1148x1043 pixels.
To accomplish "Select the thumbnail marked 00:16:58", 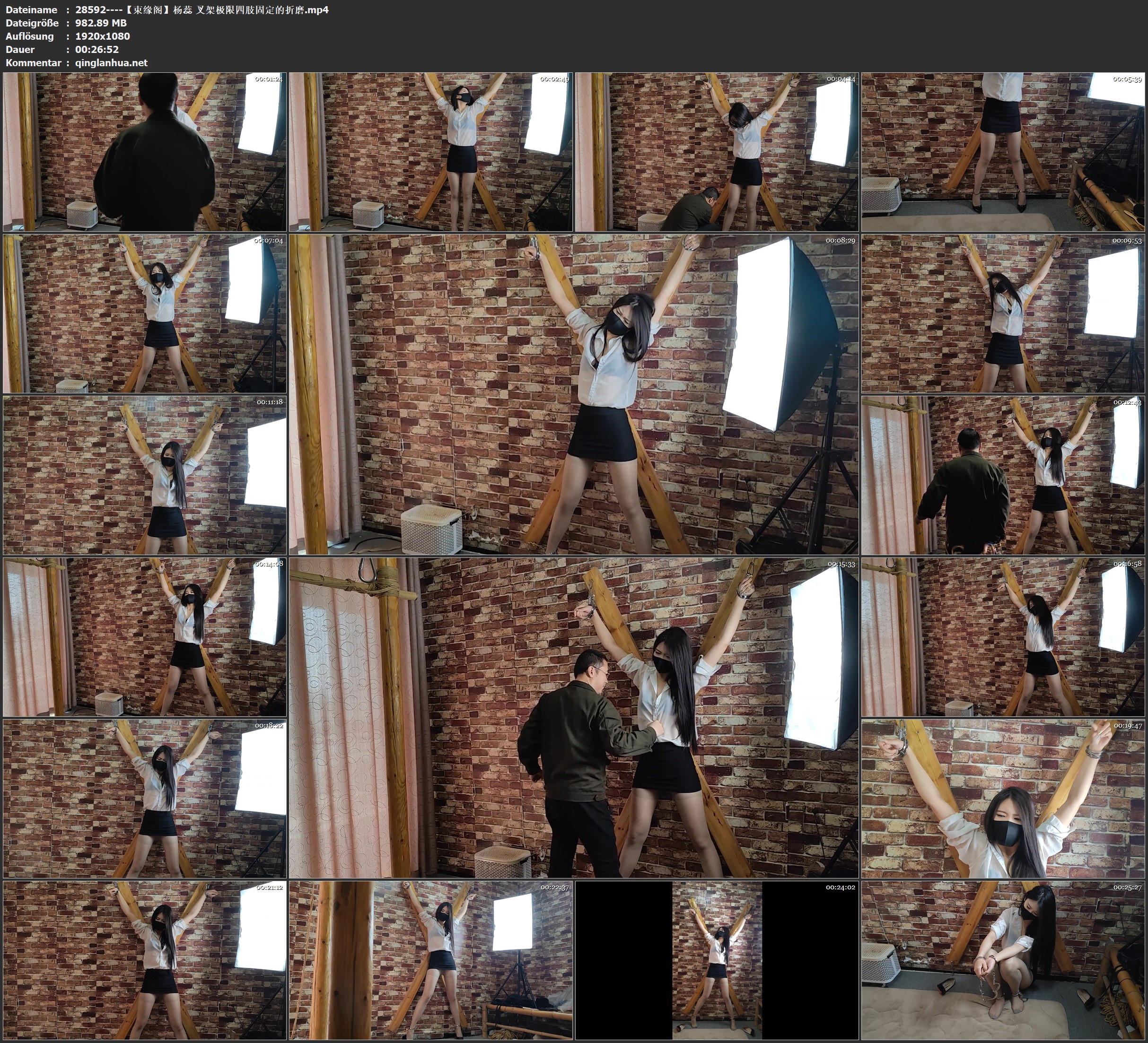I will pyautogui.click(x=1002, y=637).
